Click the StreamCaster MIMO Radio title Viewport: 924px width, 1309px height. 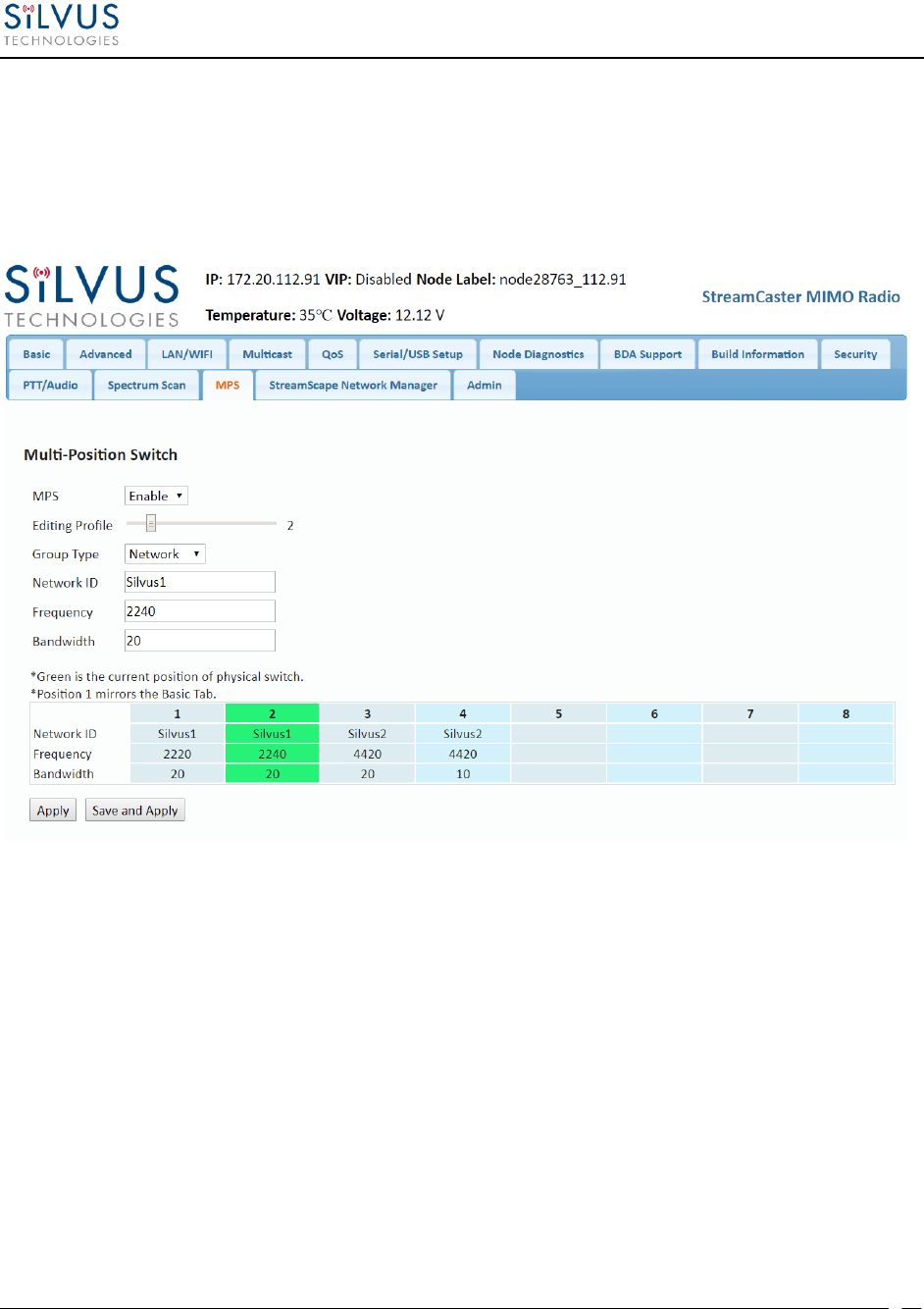(x=801, y=296)
